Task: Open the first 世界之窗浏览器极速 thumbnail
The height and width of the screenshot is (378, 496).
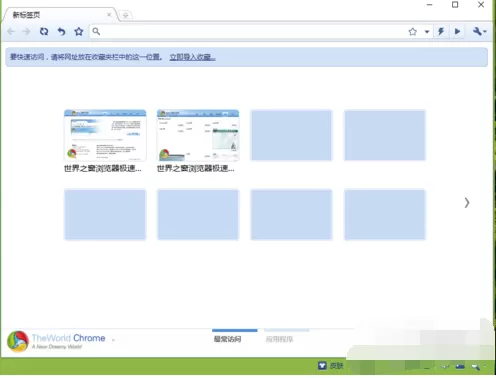Action: 105,135
